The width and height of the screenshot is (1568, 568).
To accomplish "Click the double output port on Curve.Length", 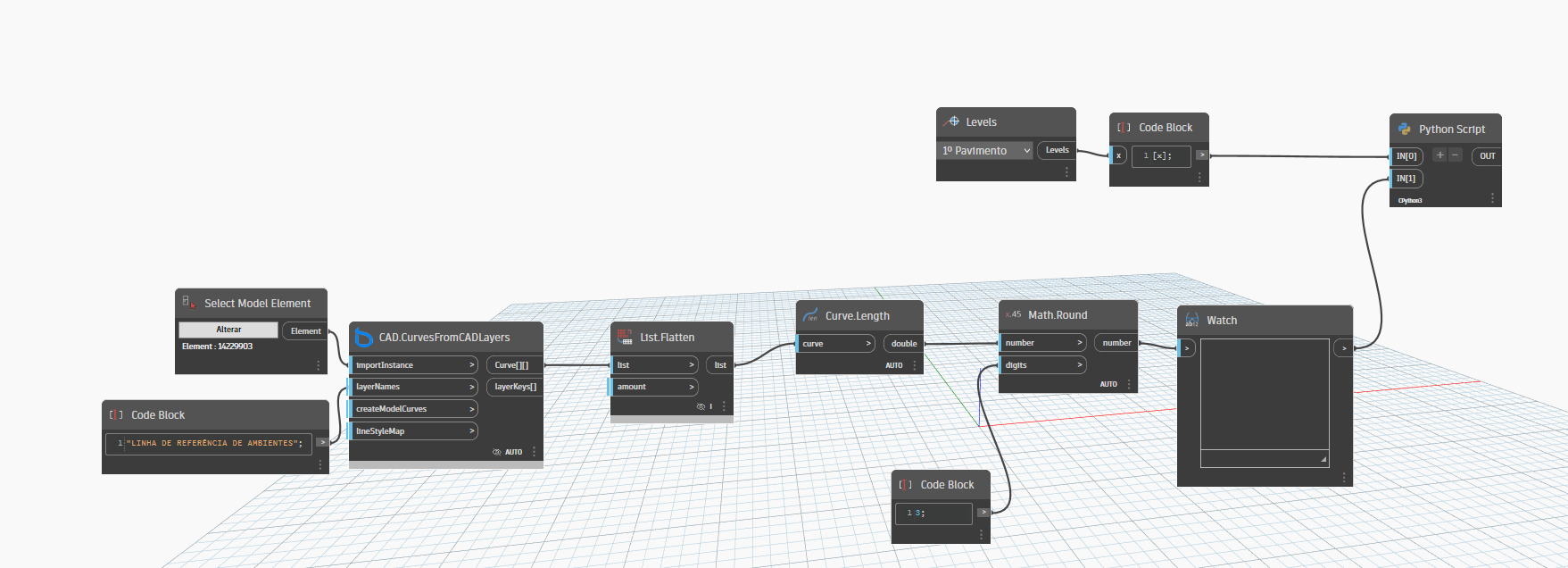I will [x=903, y=344].
